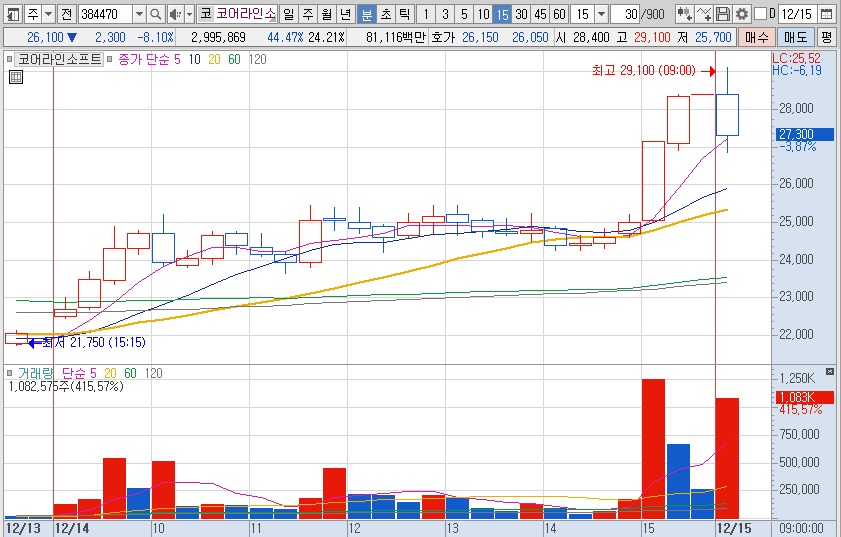Click the 12/14 date label on time axis
The image size is (841, 537).
pyautogui.click(x=72, y=528)
